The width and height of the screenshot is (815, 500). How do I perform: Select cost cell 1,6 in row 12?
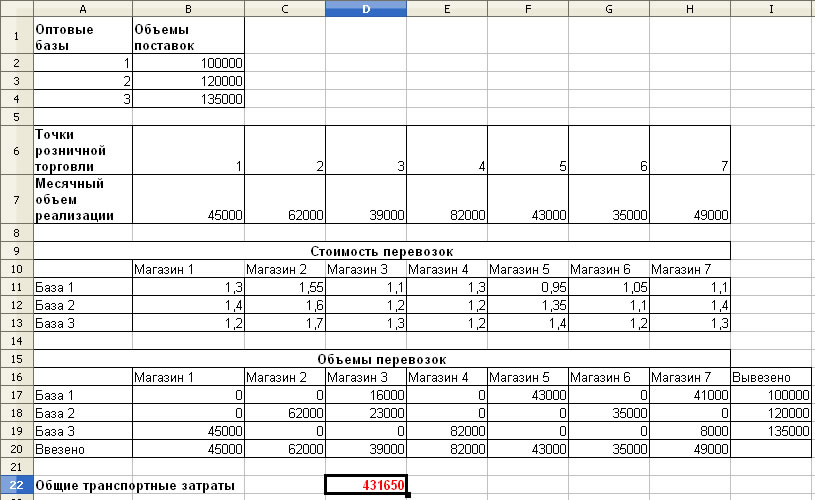[285, 305]
